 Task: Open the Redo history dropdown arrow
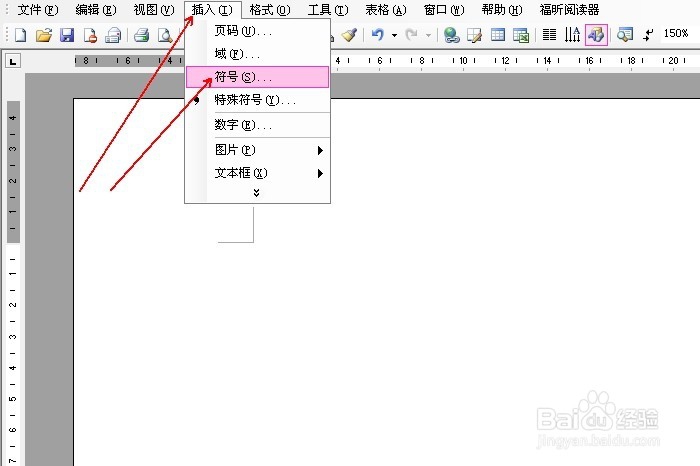pyautogui.click(x=428, y=35)
